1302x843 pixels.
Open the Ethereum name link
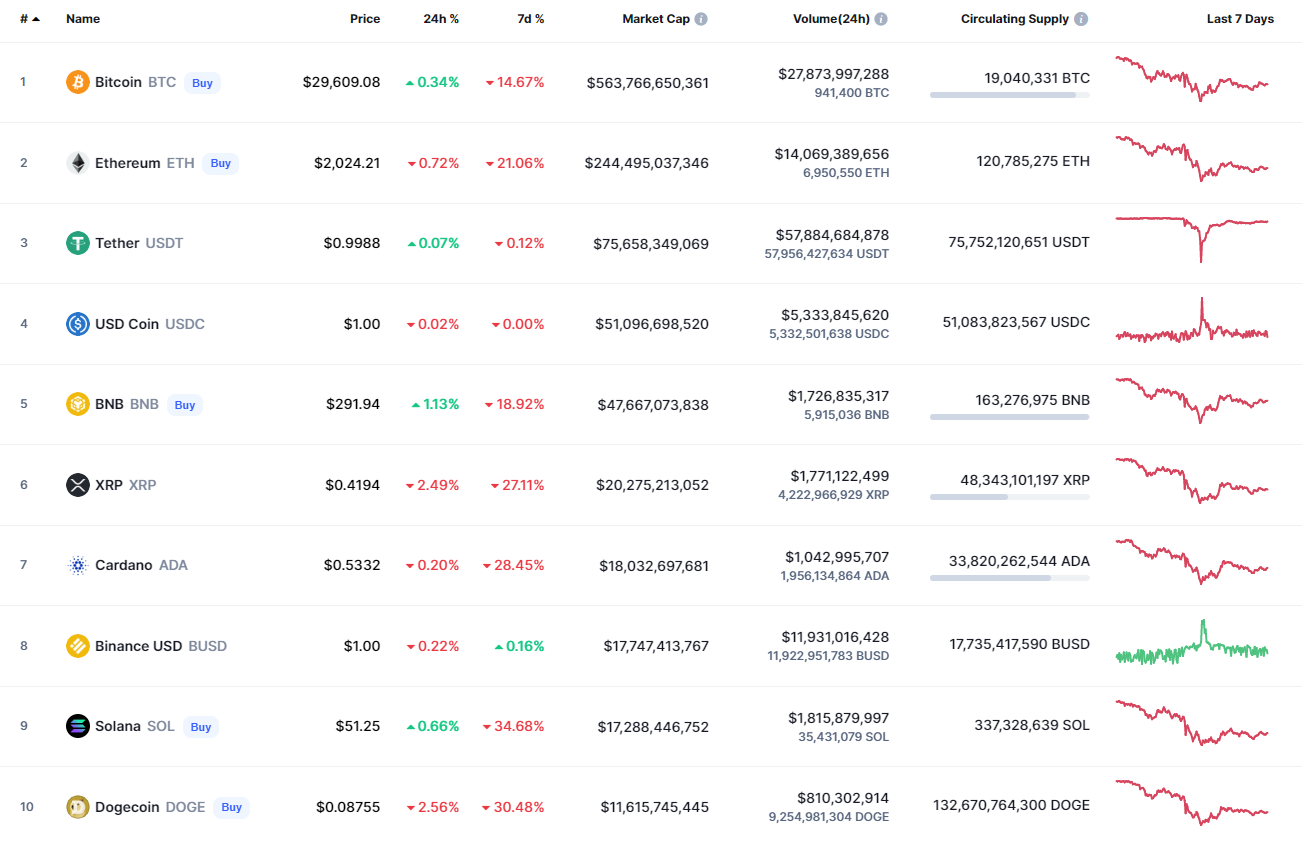127,163
